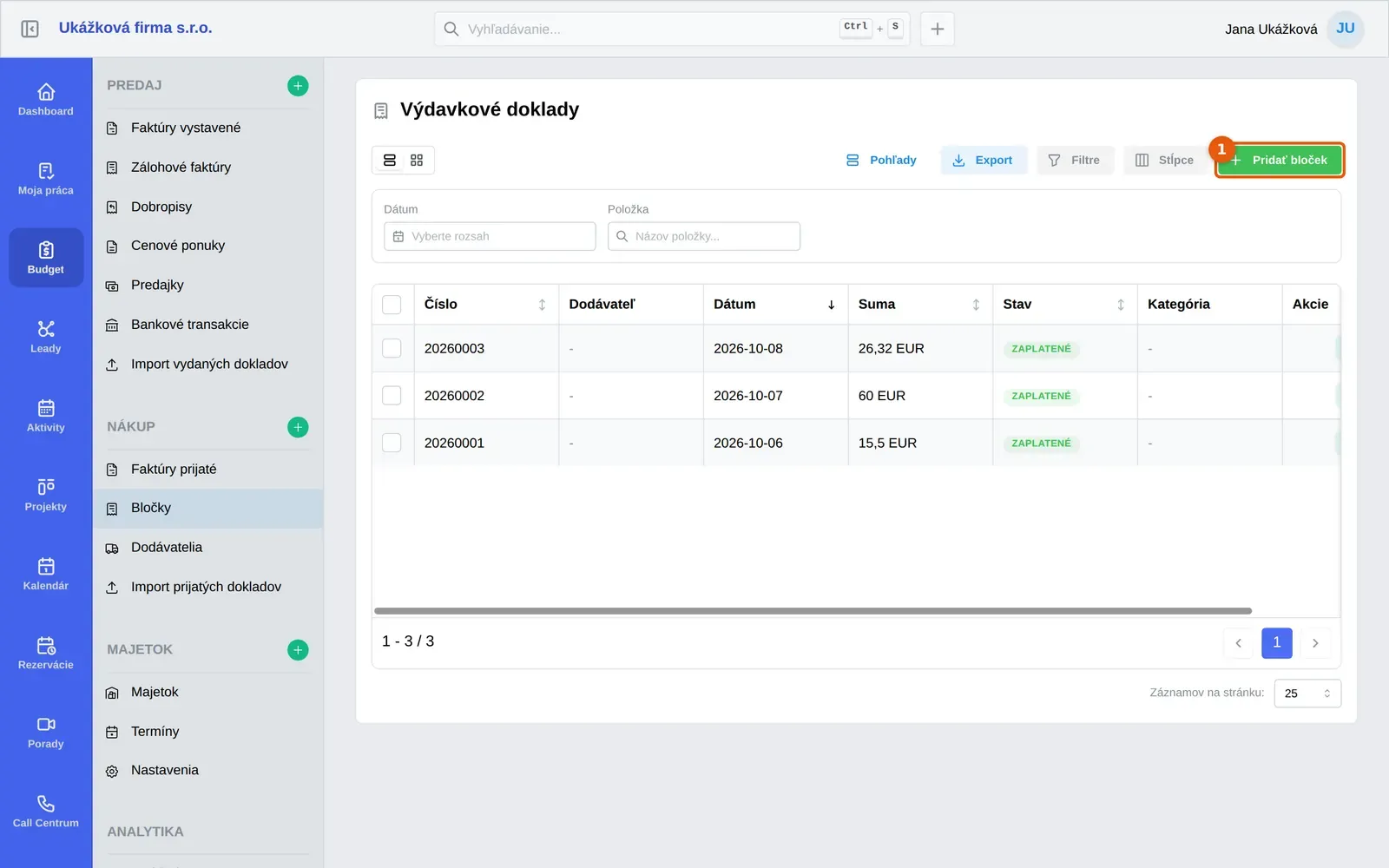Screen dimensions: 1389x868
Task: Open the Rezervácie module
Action: [x=46, y=653]
